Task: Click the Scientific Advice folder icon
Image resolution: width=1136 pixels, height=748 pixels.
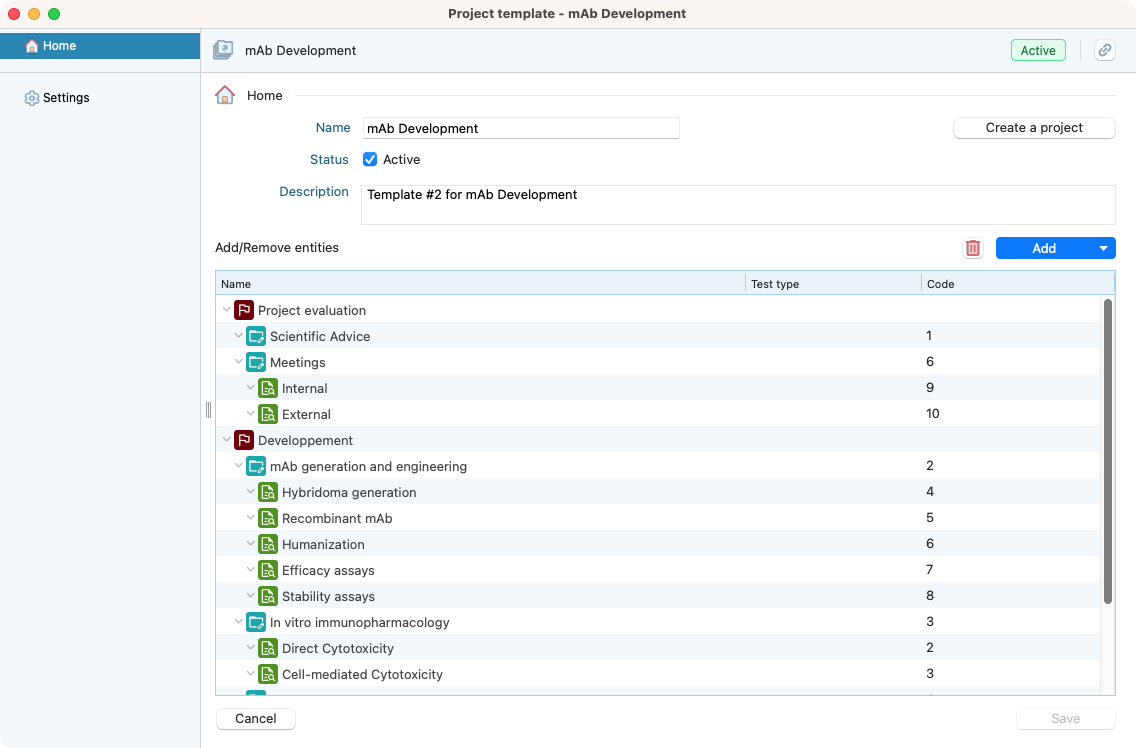Action: click(256, 336)
